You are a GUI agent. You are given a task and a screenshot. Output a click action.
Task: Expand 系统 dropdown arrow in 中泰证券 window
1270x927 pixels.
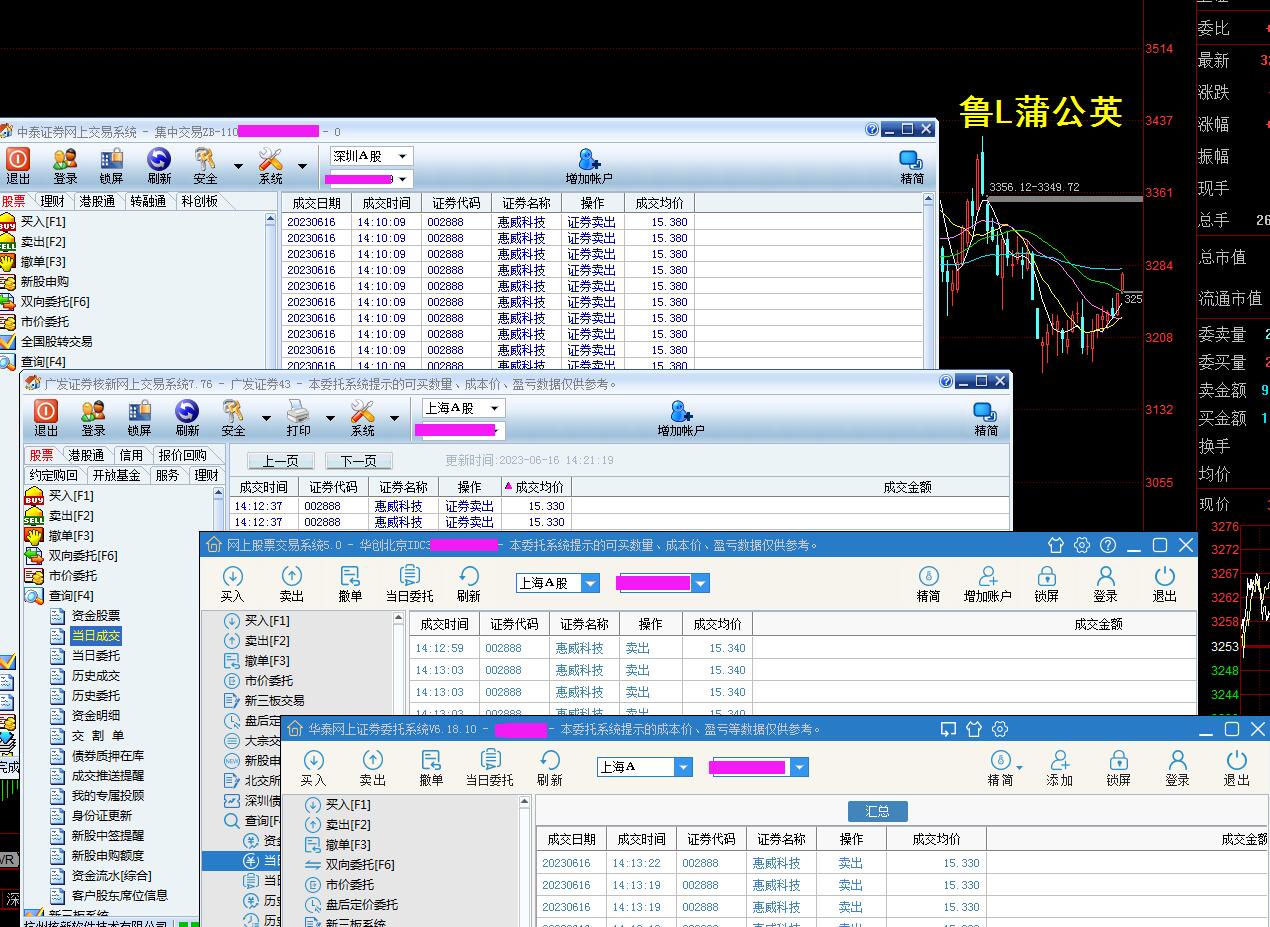(x=302, y=166)
